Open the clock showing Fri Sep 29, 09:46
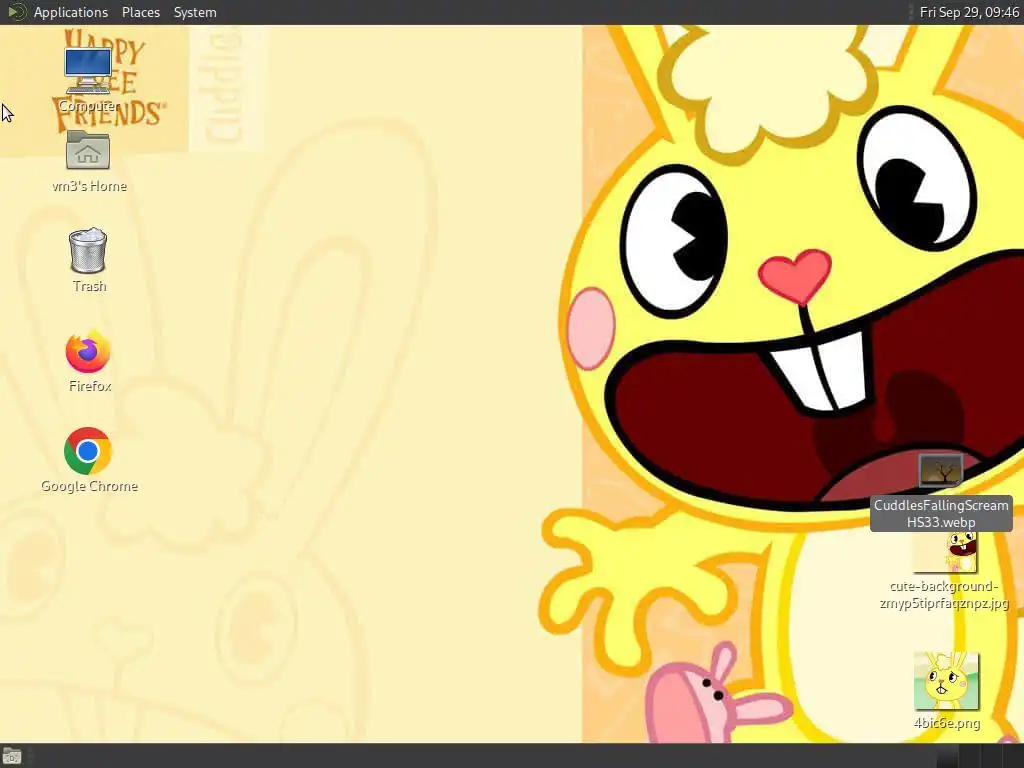This screenshot has width=1024, height=768. [969, 12]
